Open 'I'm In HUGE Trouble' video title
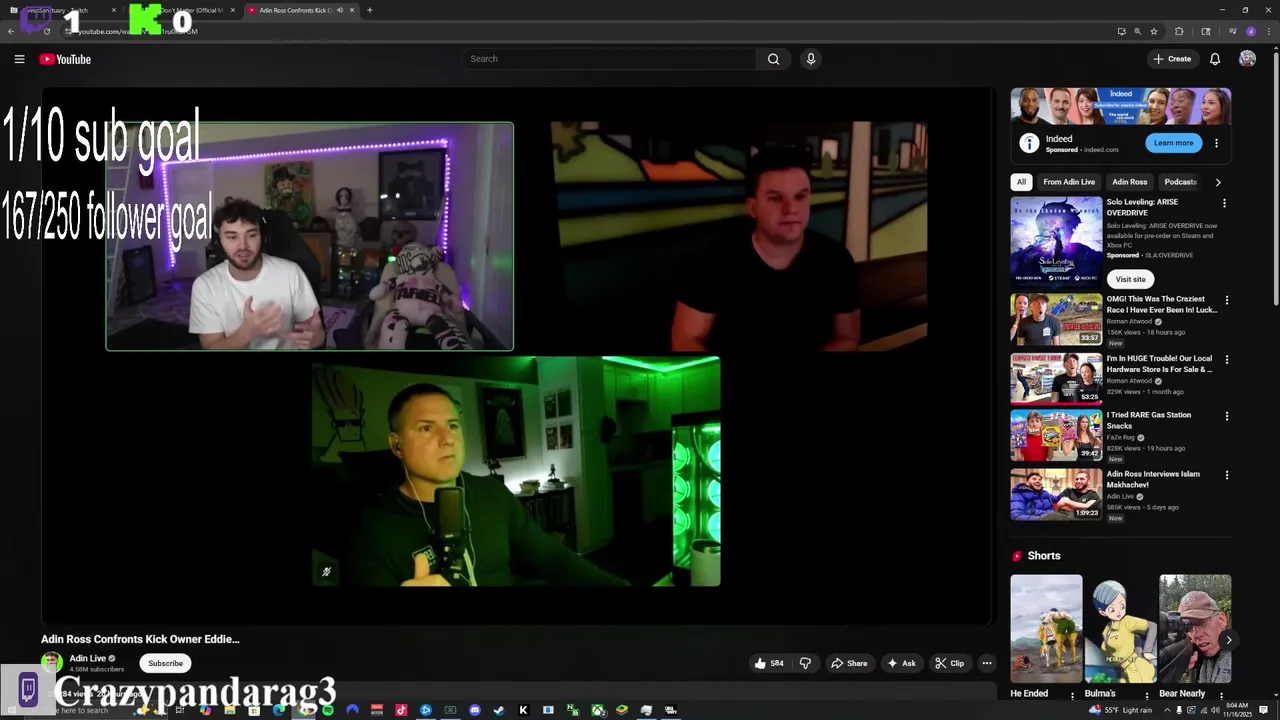 tap(1159, 364)
